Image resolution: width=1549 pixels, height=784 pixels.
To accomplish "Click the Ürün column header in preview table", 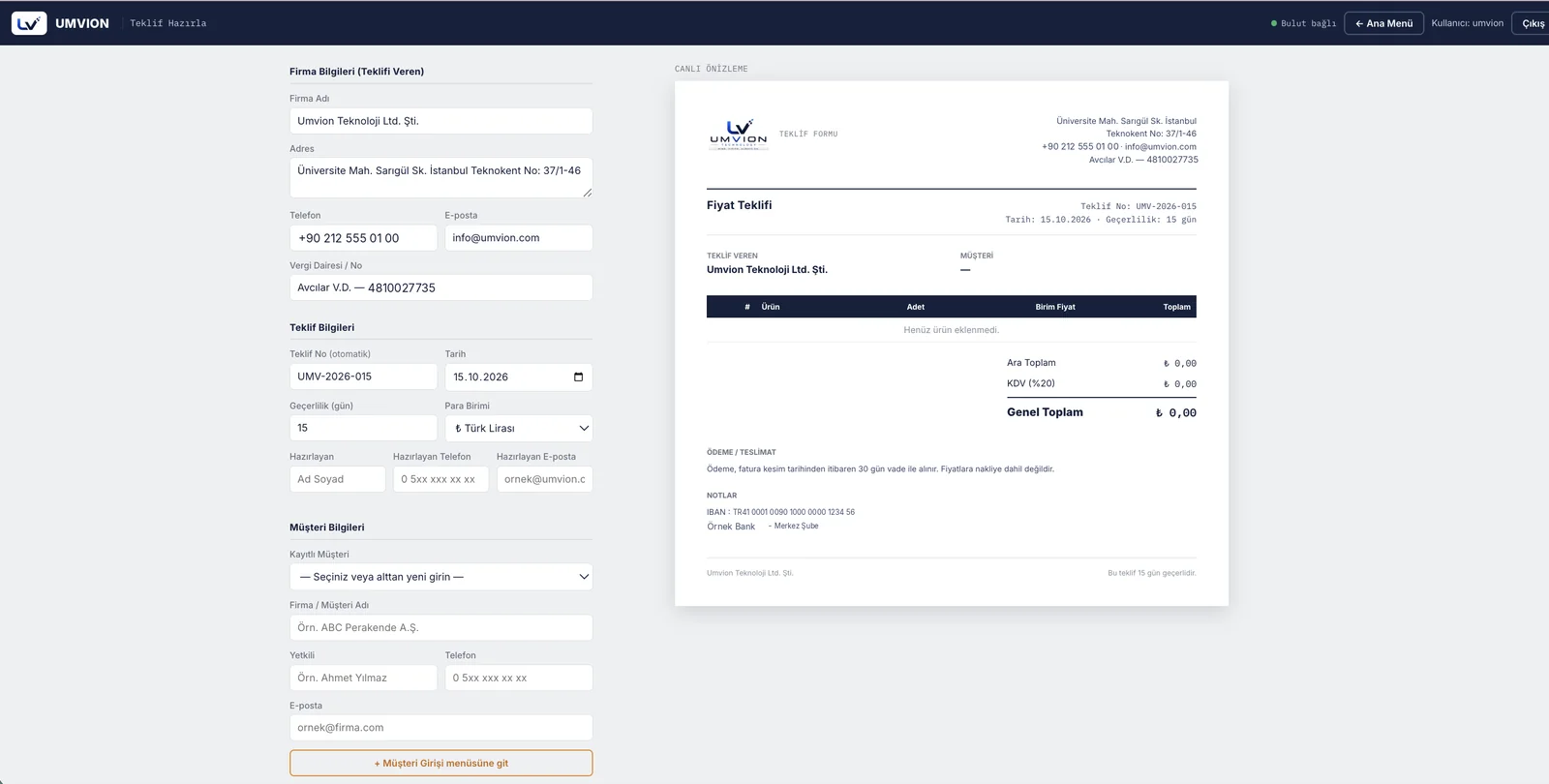I will 771,307.
